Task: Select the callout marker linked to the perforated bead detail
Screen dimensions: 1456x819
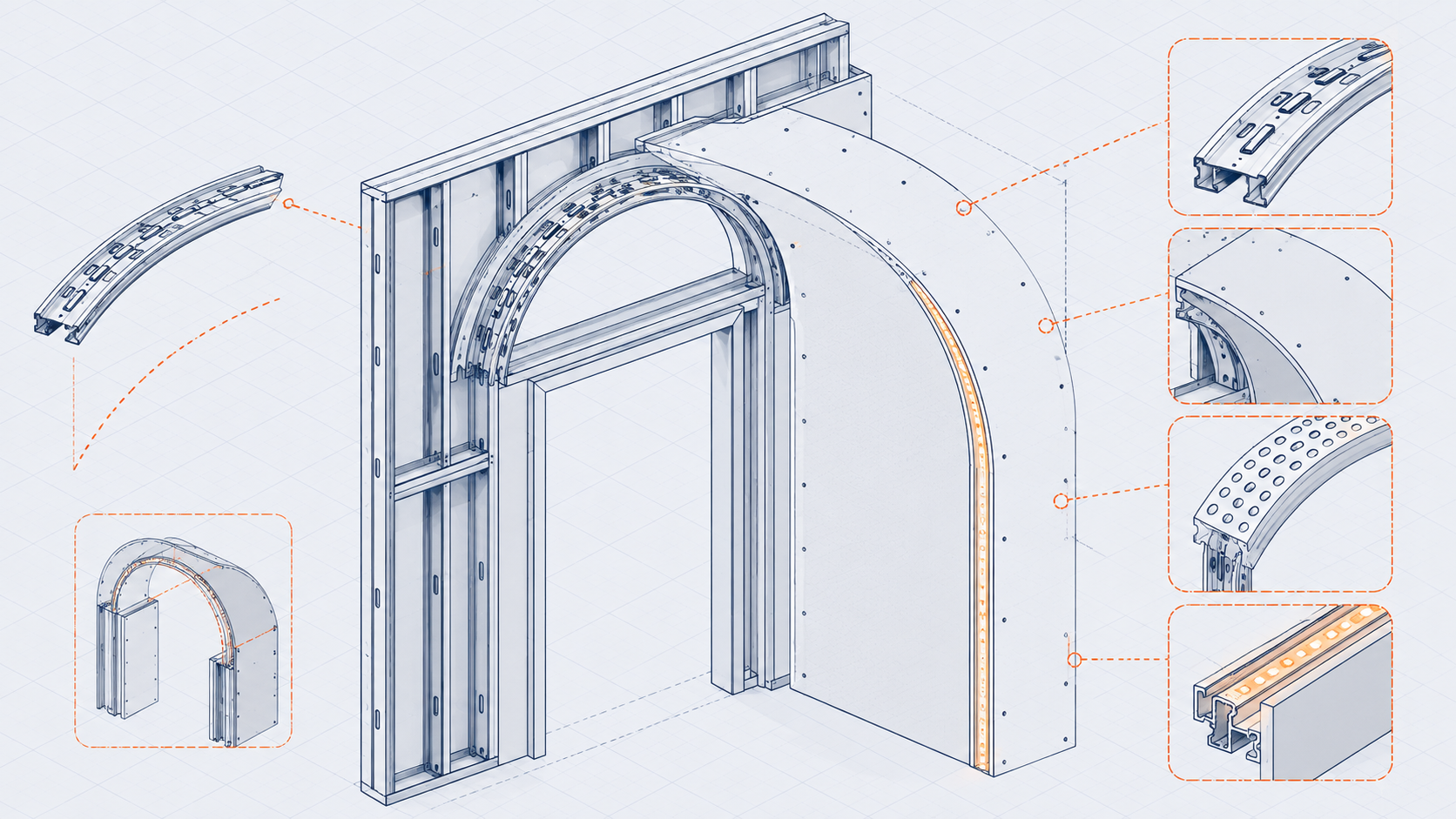Action: 1061,500
